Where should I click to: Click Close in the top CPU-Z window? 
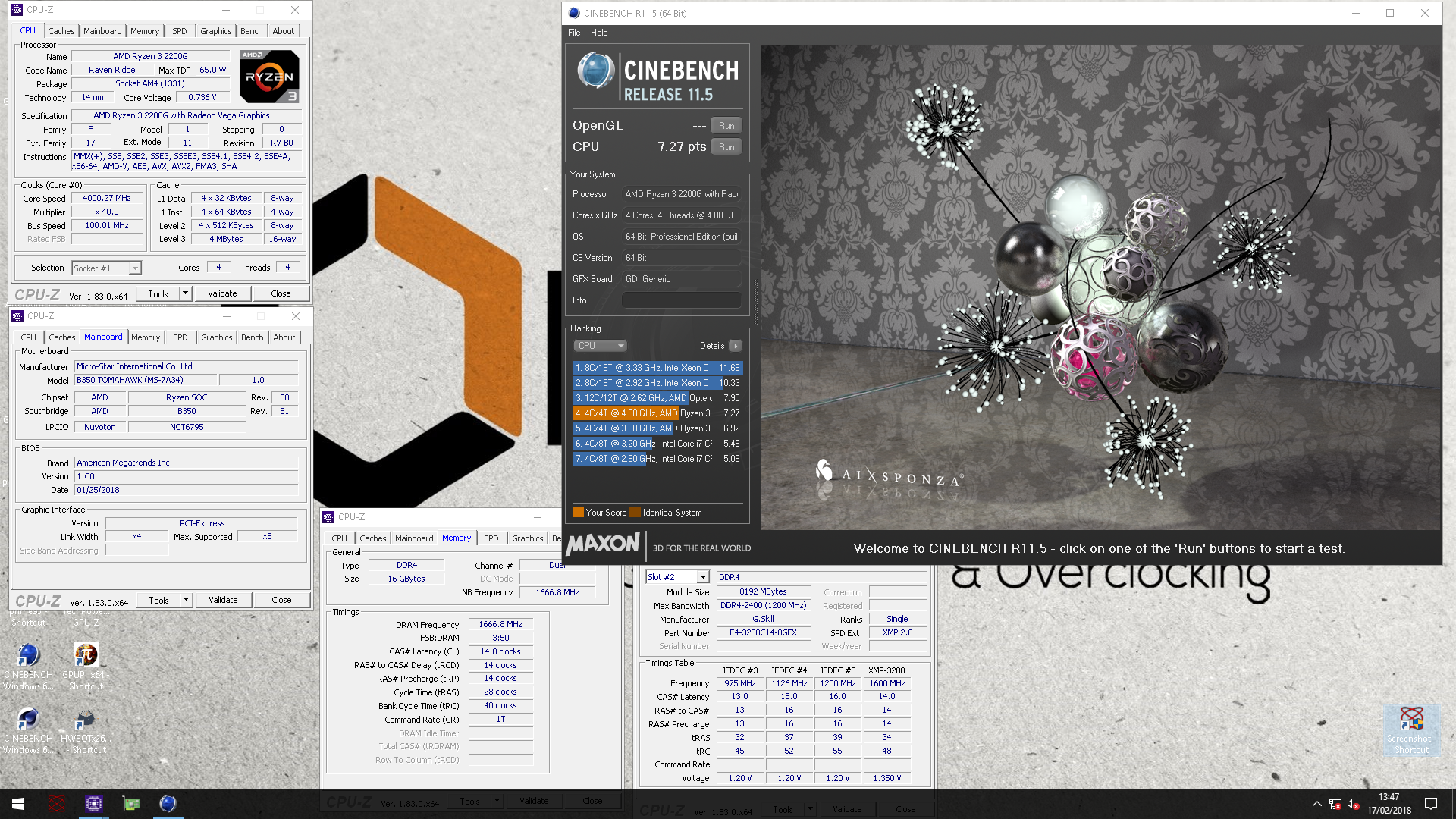(x=281, y=293)
